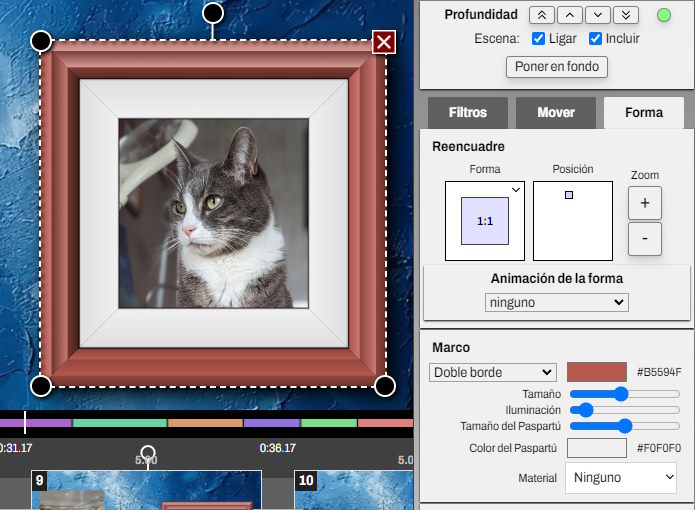The height and width of the screenshot is (510, 695).
Task: Move layer up one depth level
Action: [569, 15]
